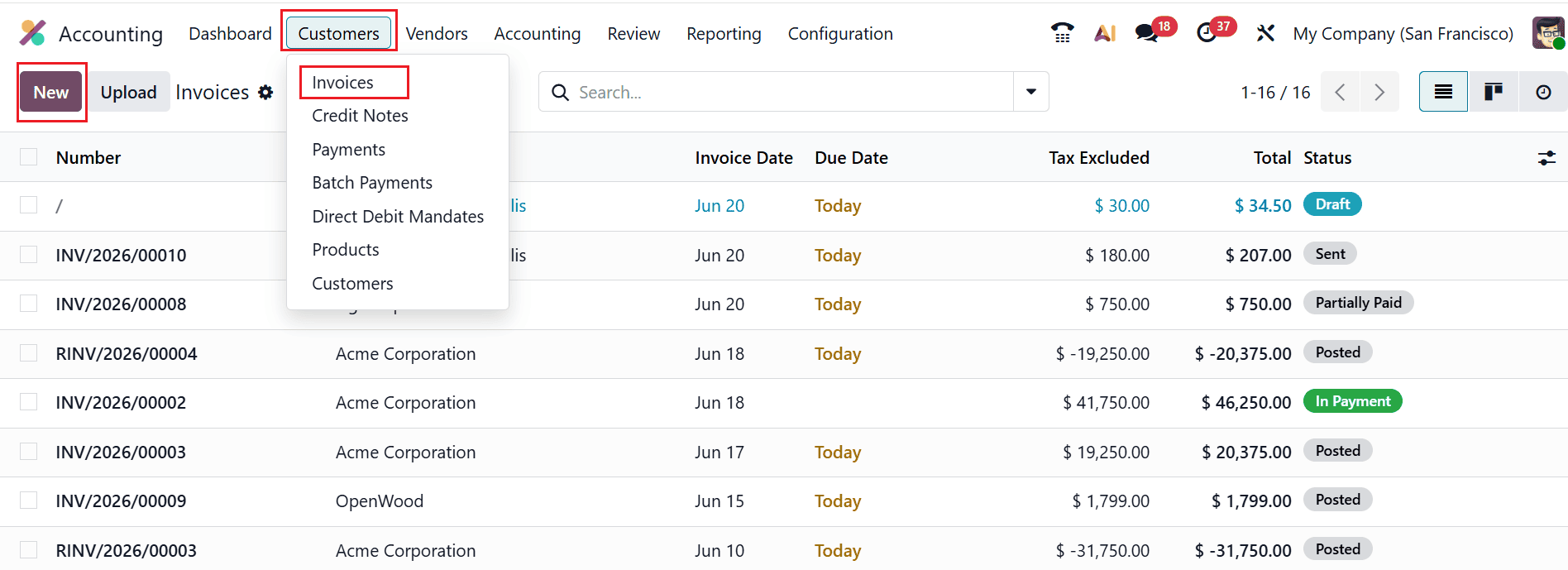The width and height of the screenshot is (1568, 570).
Task: Sort by Tax Excluded column header
Action: (x=1098, y=157)
